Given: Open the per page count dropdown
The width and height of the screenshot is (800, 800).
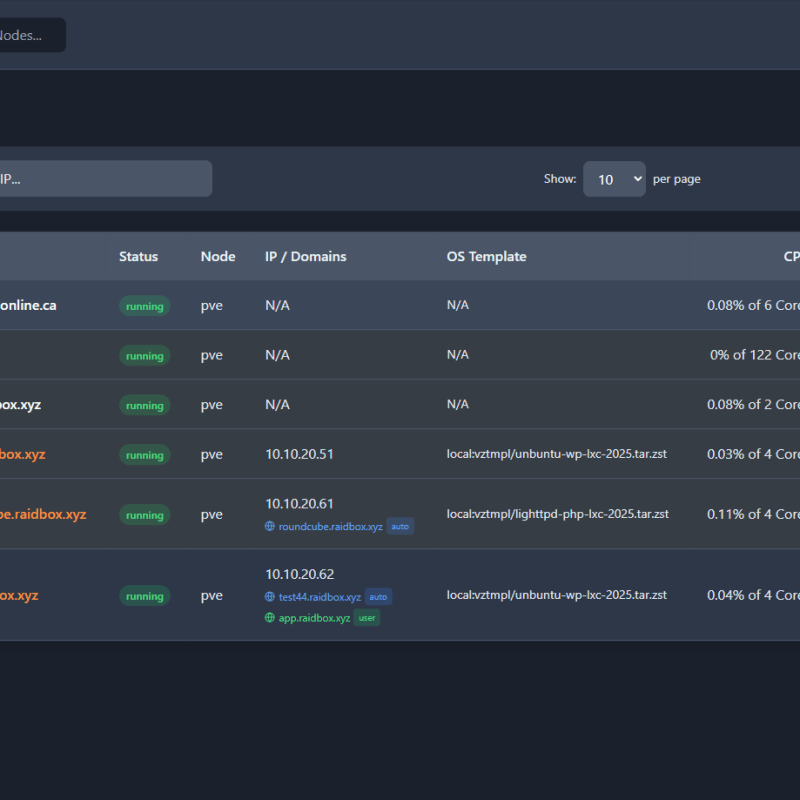Looking at the screenshot, I should pyautogui.click(x=614, y=179).
